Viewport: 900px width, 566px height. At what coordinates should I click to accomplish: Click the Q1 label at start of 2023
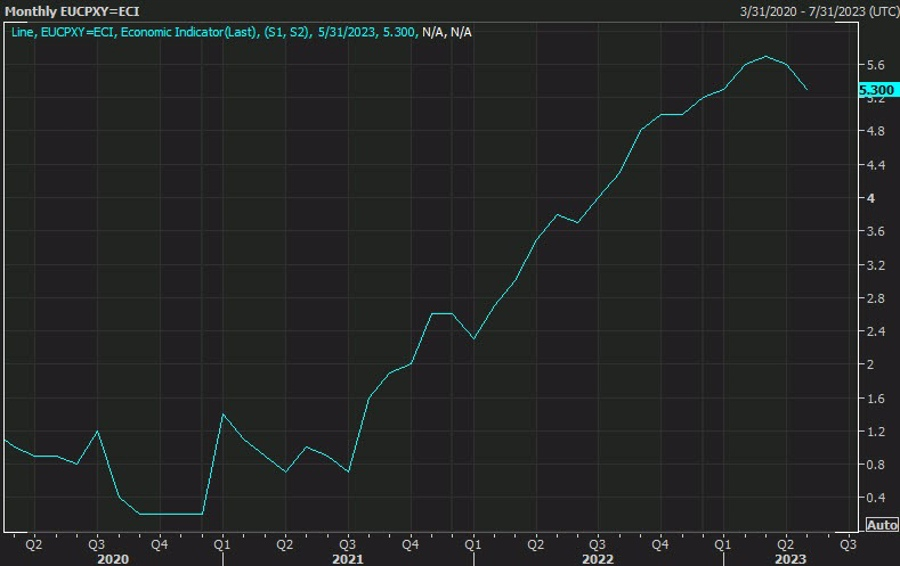[x=722, y=545]
